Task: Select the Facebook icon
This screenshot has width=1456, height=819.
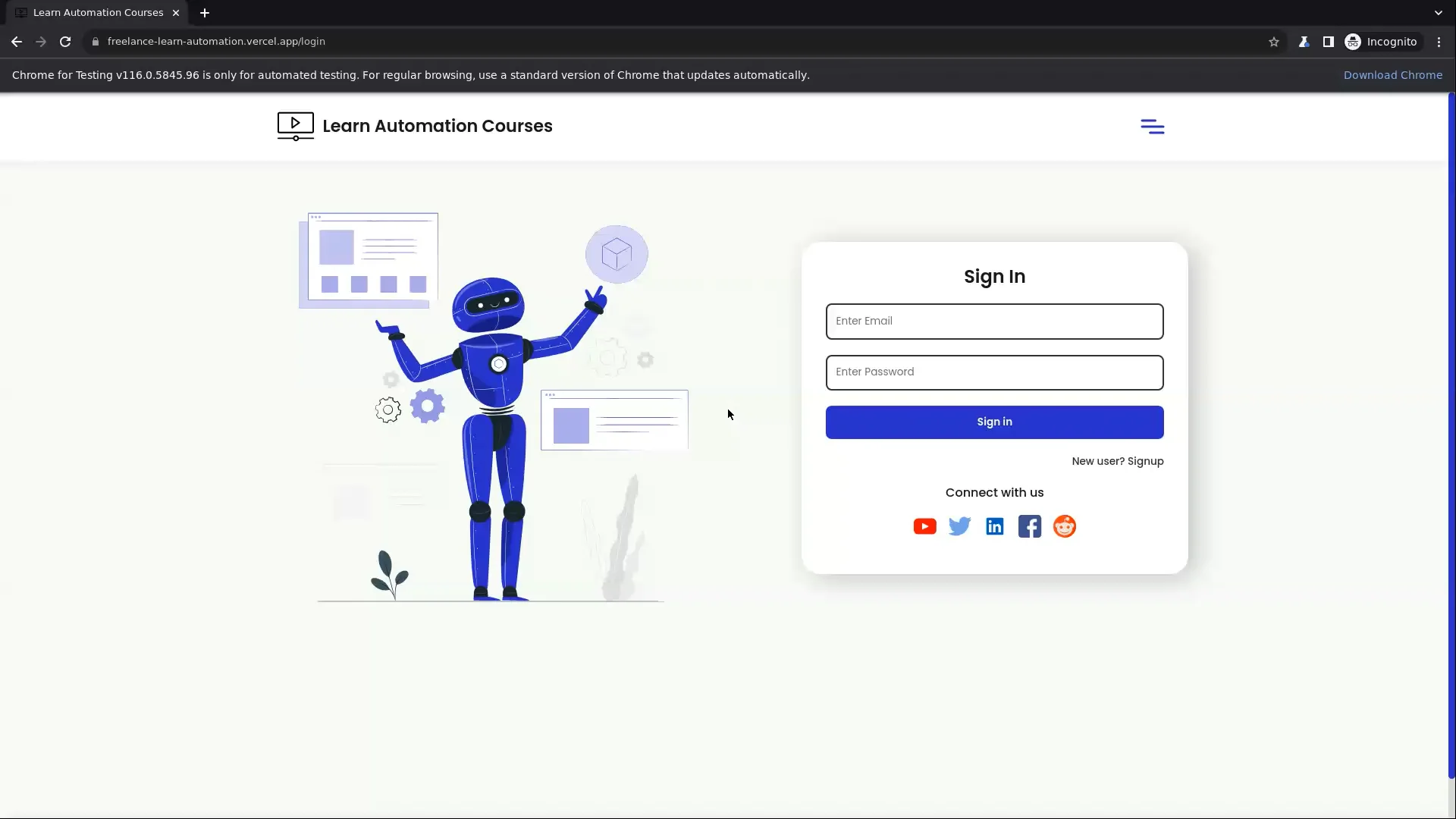Action: 1029,526
